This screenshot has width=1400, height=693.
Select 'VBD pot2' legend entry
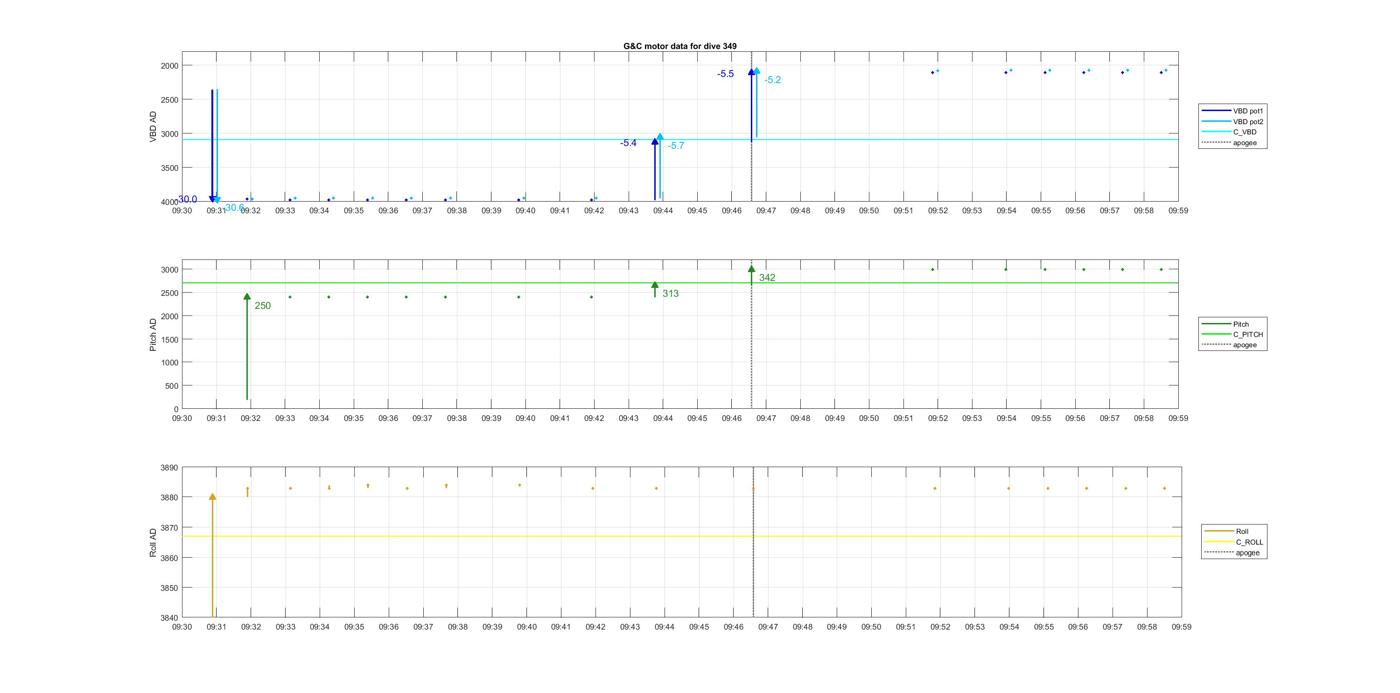point(1233,121)
